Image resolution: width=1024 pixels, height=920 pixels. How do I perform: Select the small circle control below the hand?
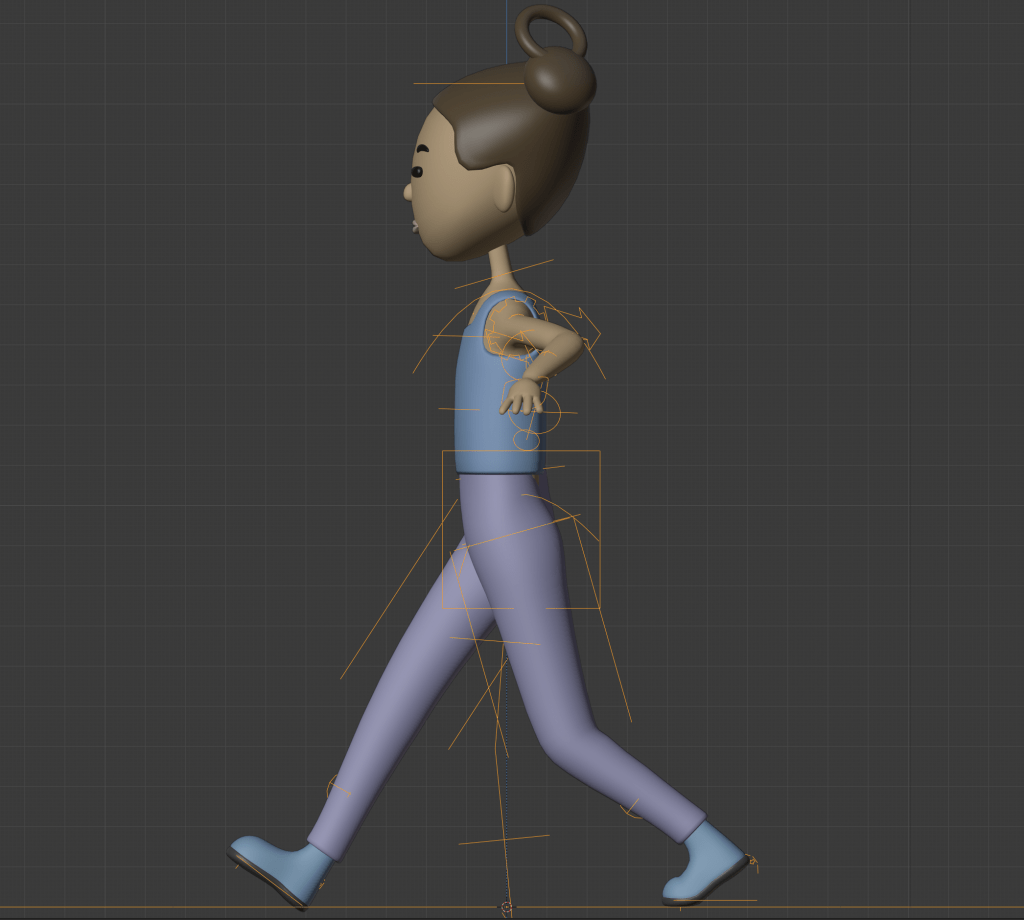pos(526,439)
